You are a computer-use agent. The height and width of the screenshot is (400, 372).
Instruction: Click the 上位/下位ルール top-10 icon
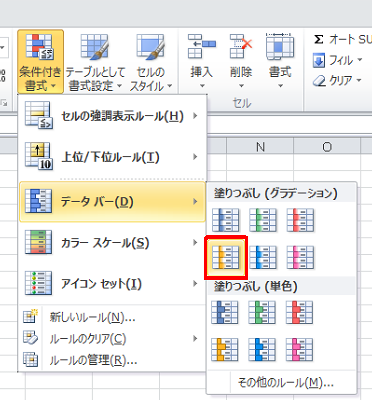click(39, 156)
